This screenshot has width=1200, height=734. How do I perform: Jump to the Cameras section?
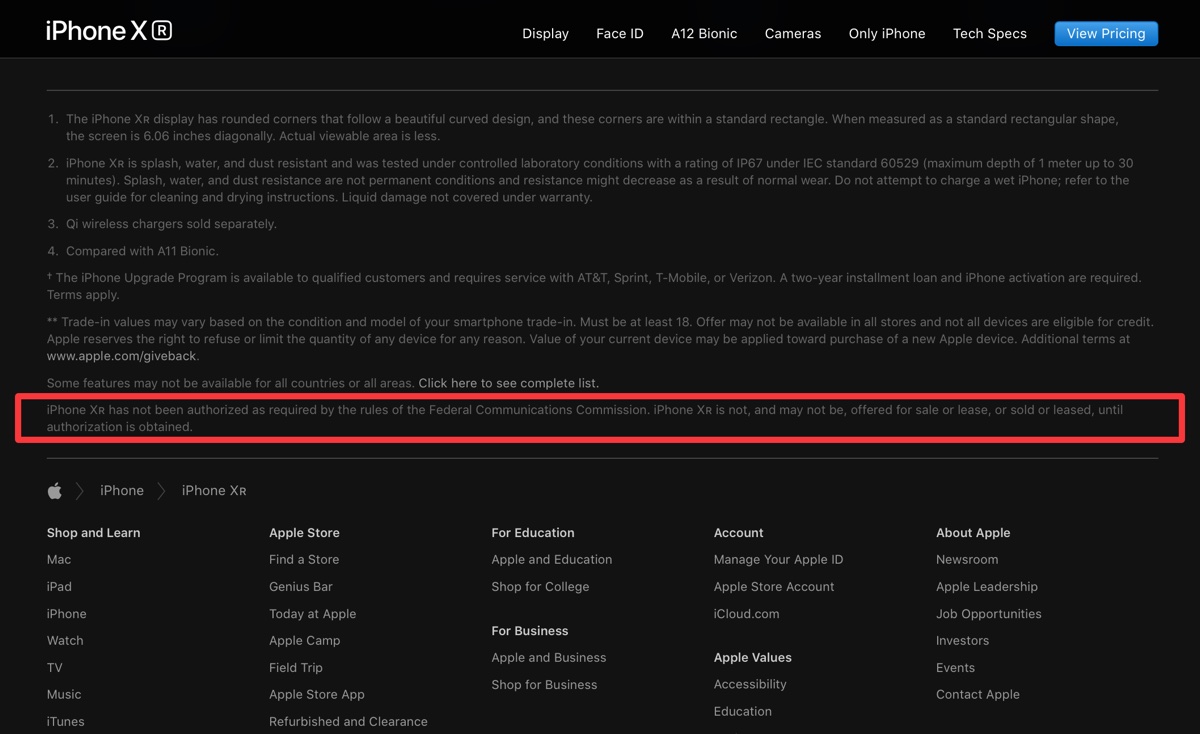(793, 33)
